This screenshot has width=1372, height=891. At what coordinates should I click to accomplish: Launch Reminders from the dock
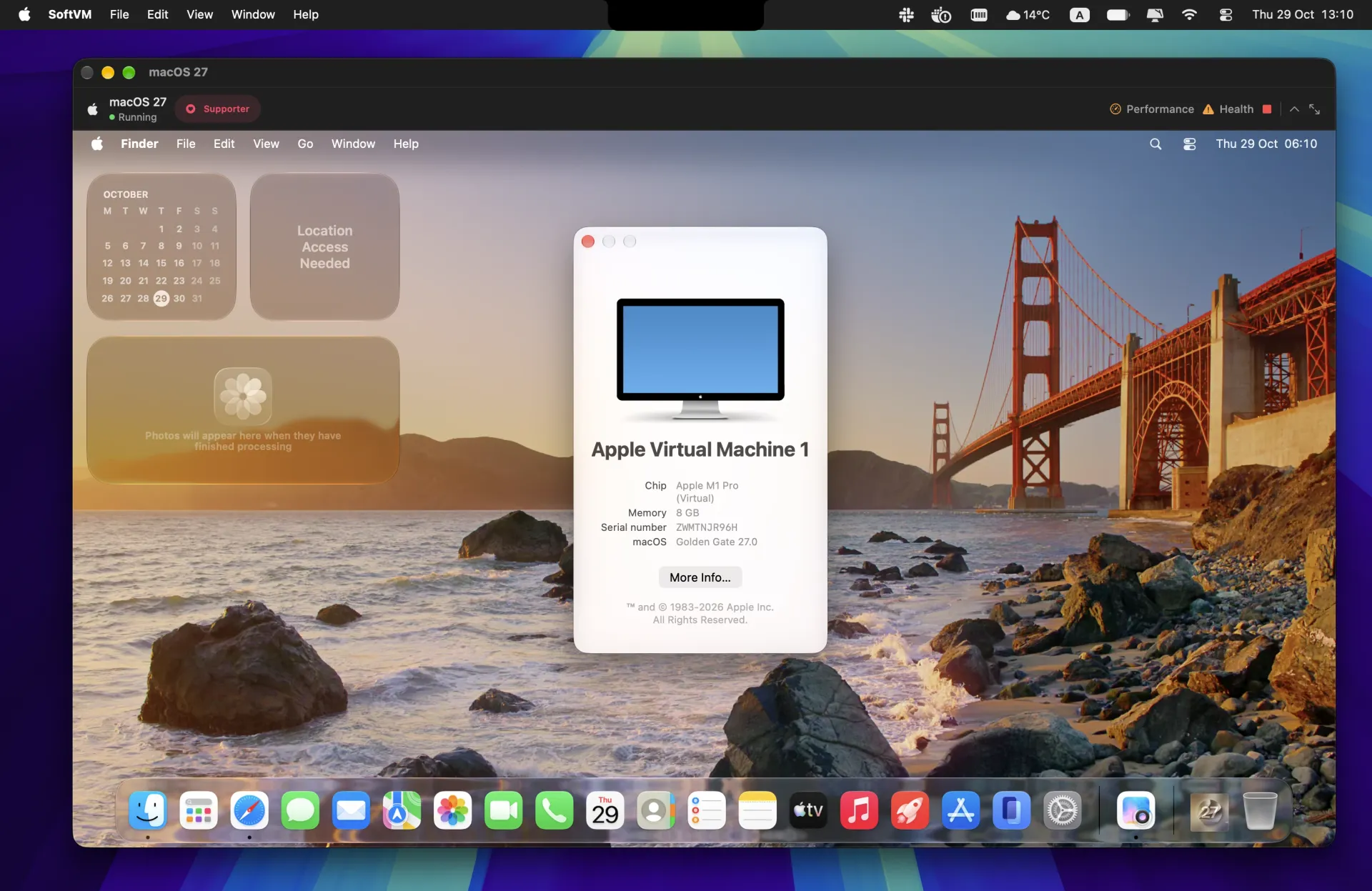[707, 810]
